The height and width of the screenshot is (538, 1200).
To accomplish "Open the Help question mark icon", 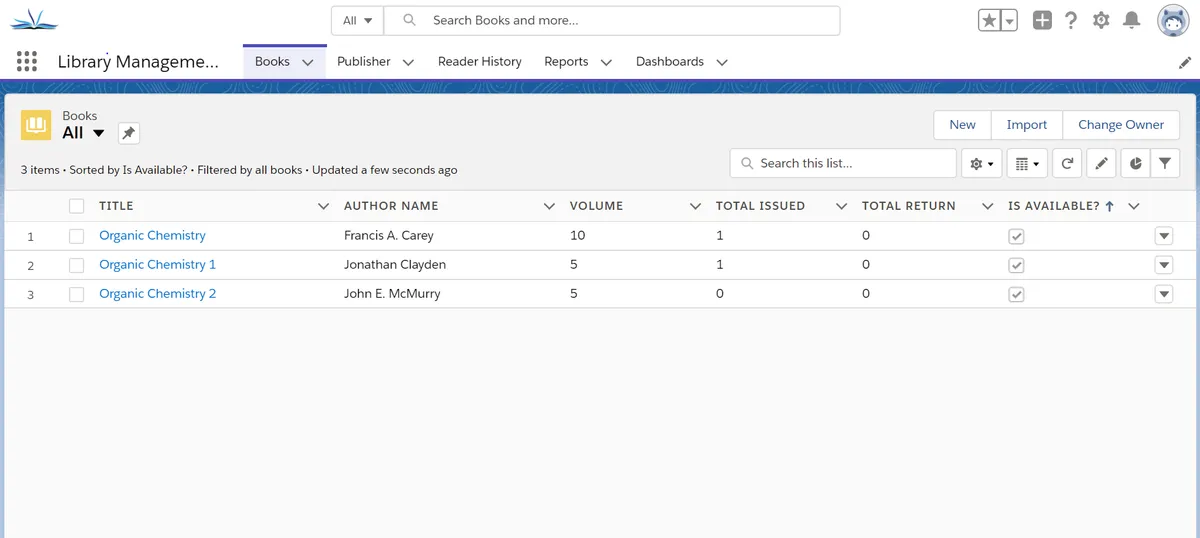I will pyautogui.click(x=1071, y=20).
